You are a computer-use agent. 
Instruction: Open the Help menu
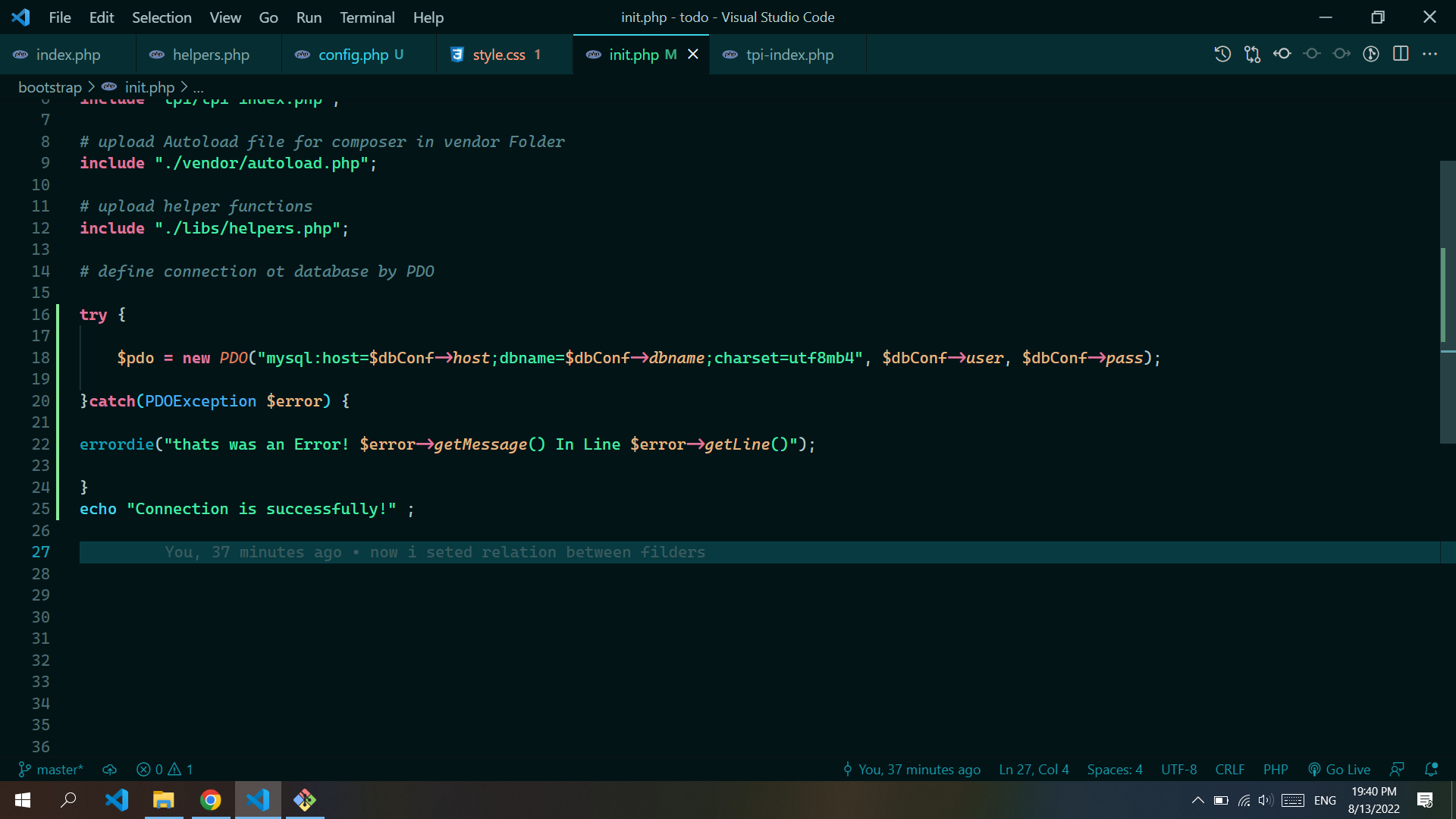(428, 17)
